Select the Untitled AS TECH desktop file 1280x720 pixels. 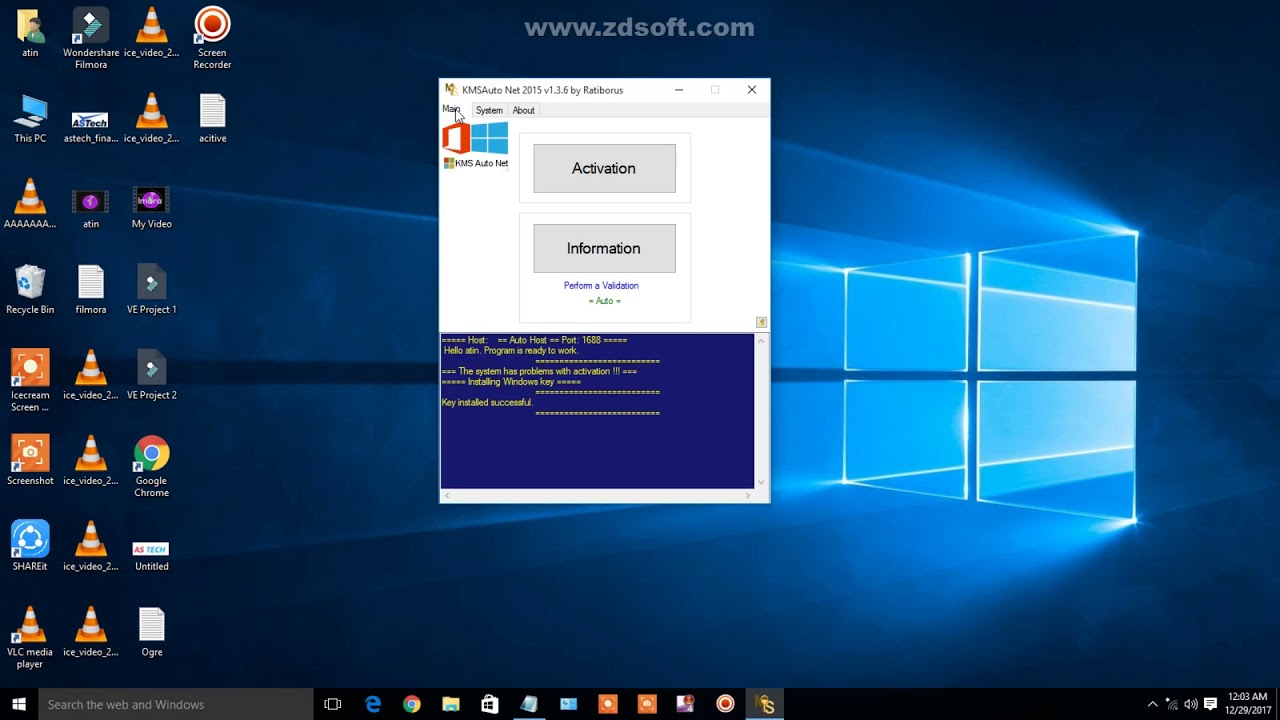point(152,555)
